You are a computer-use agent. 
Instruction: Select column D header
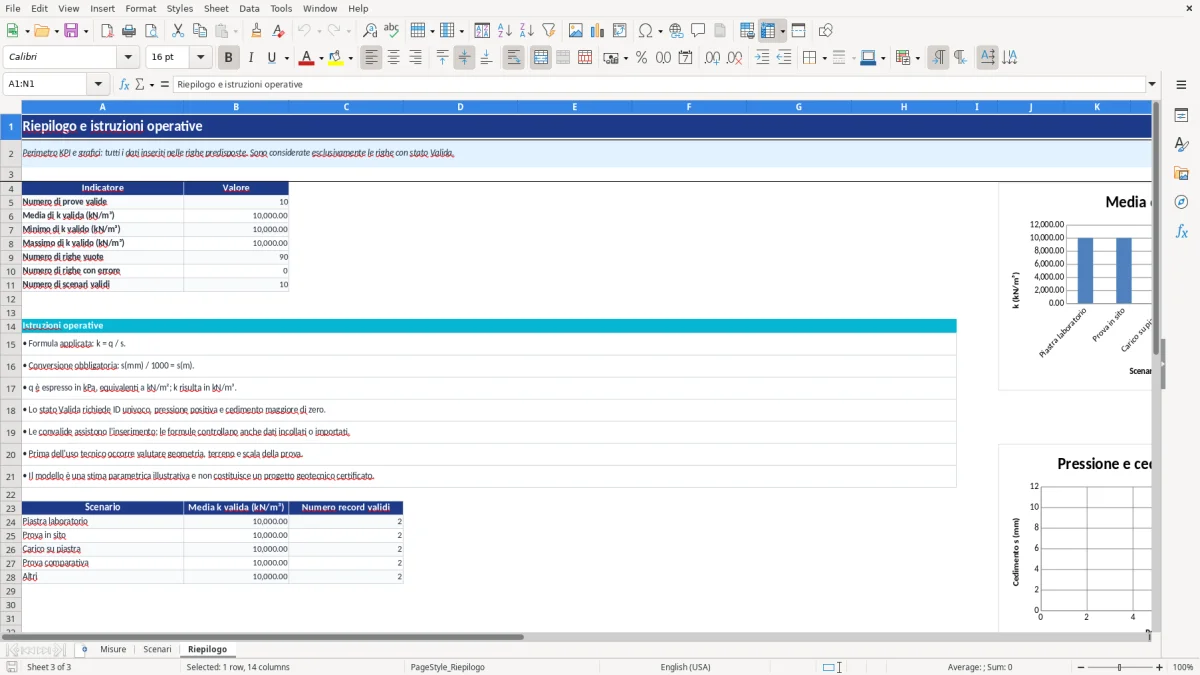click(x=460, y=107)
